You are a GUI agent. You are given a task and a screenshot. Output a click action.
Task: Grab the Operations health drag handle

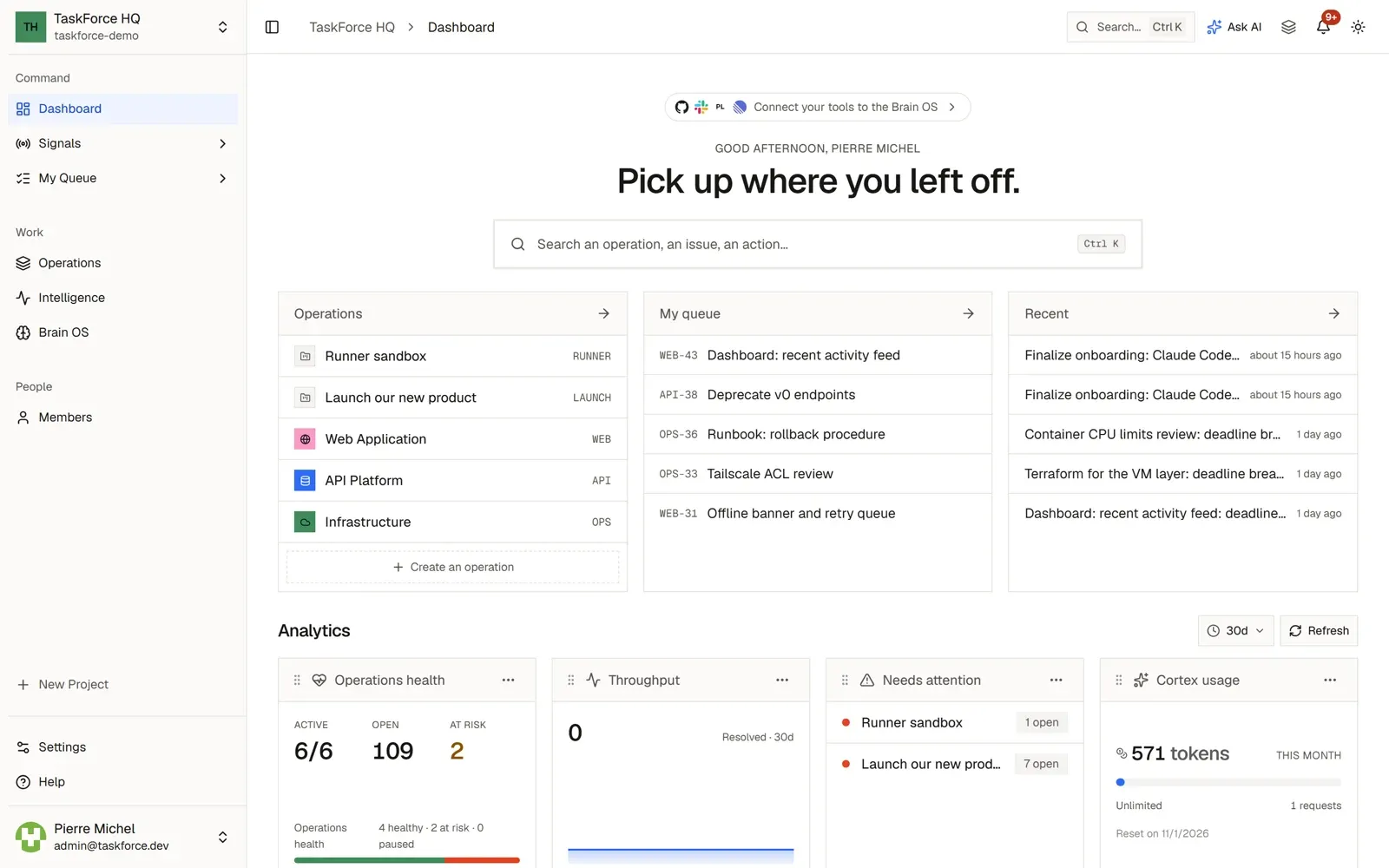pos(297,680)
